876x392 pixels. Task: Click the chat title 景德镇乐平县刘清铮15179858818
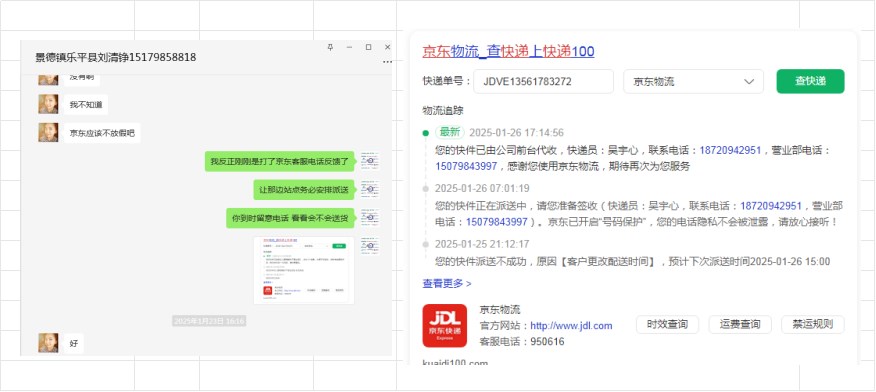click(116, 57)
